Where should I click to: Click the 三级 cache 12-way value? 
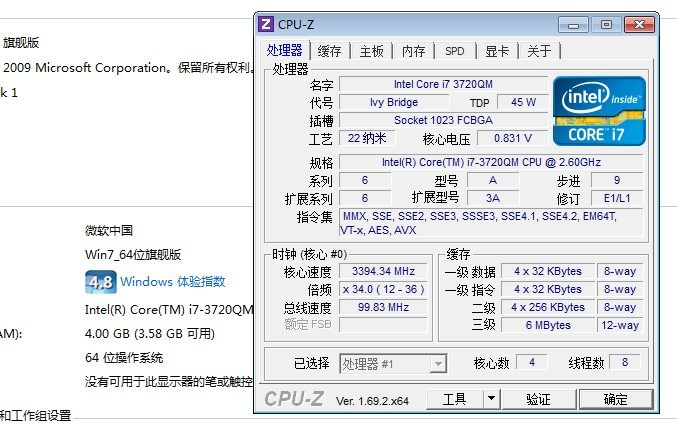(620, 325)
